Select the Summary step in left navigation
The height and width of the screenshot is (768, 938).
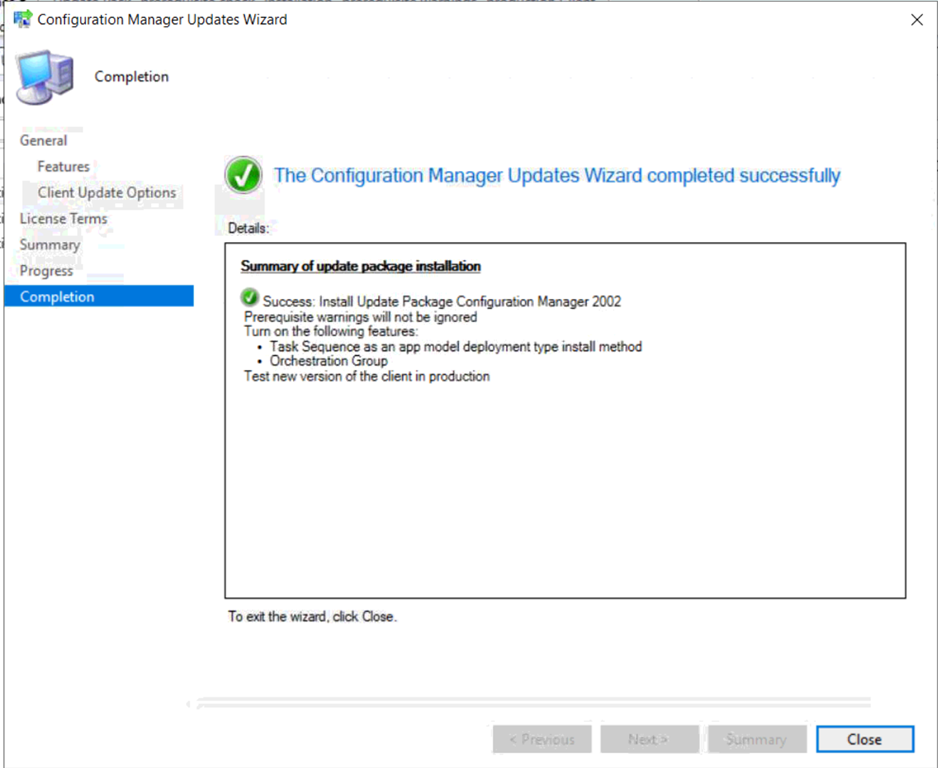(50, 245)
